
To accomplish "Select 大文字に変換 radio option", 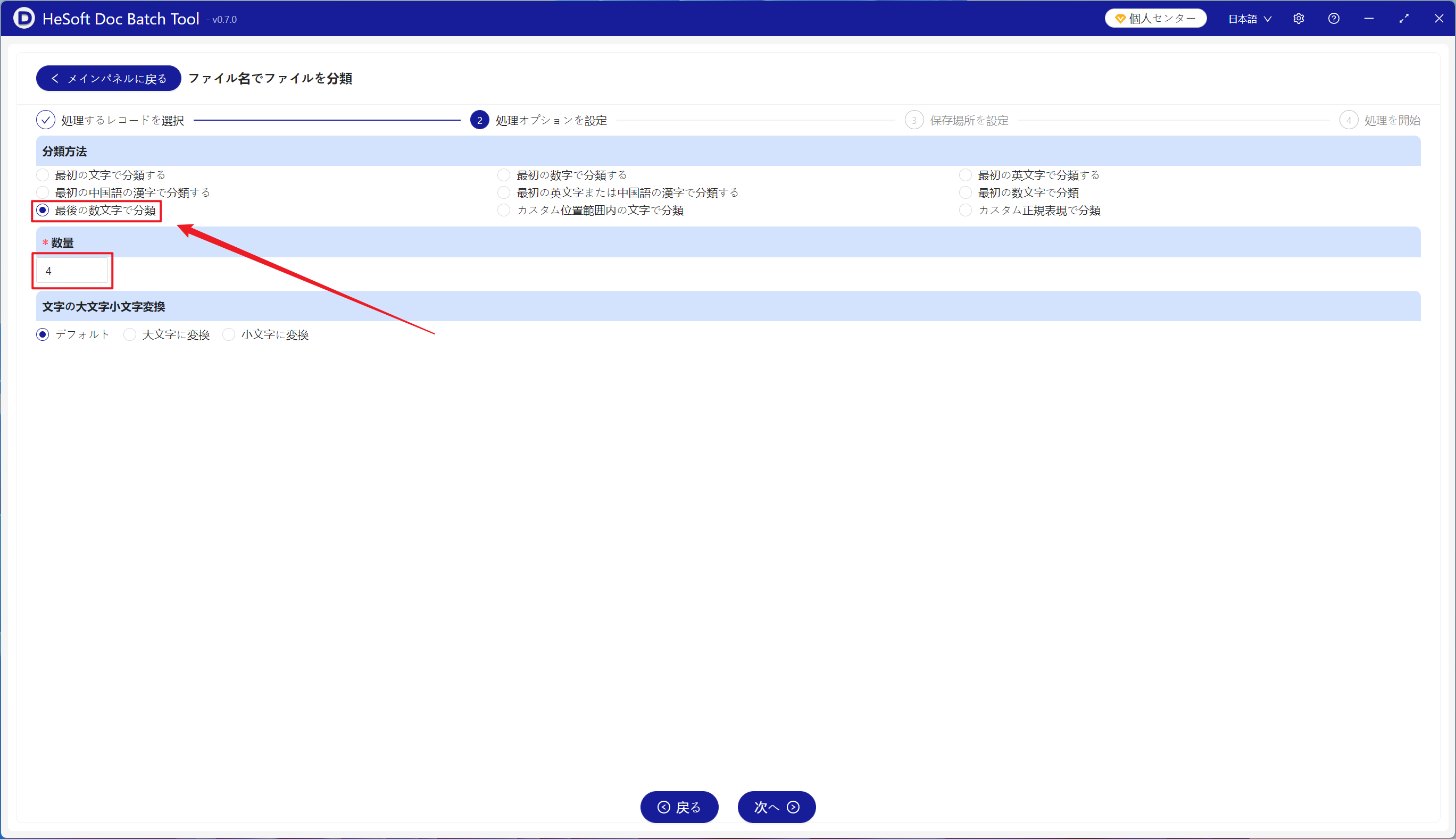I will point(167,335).
